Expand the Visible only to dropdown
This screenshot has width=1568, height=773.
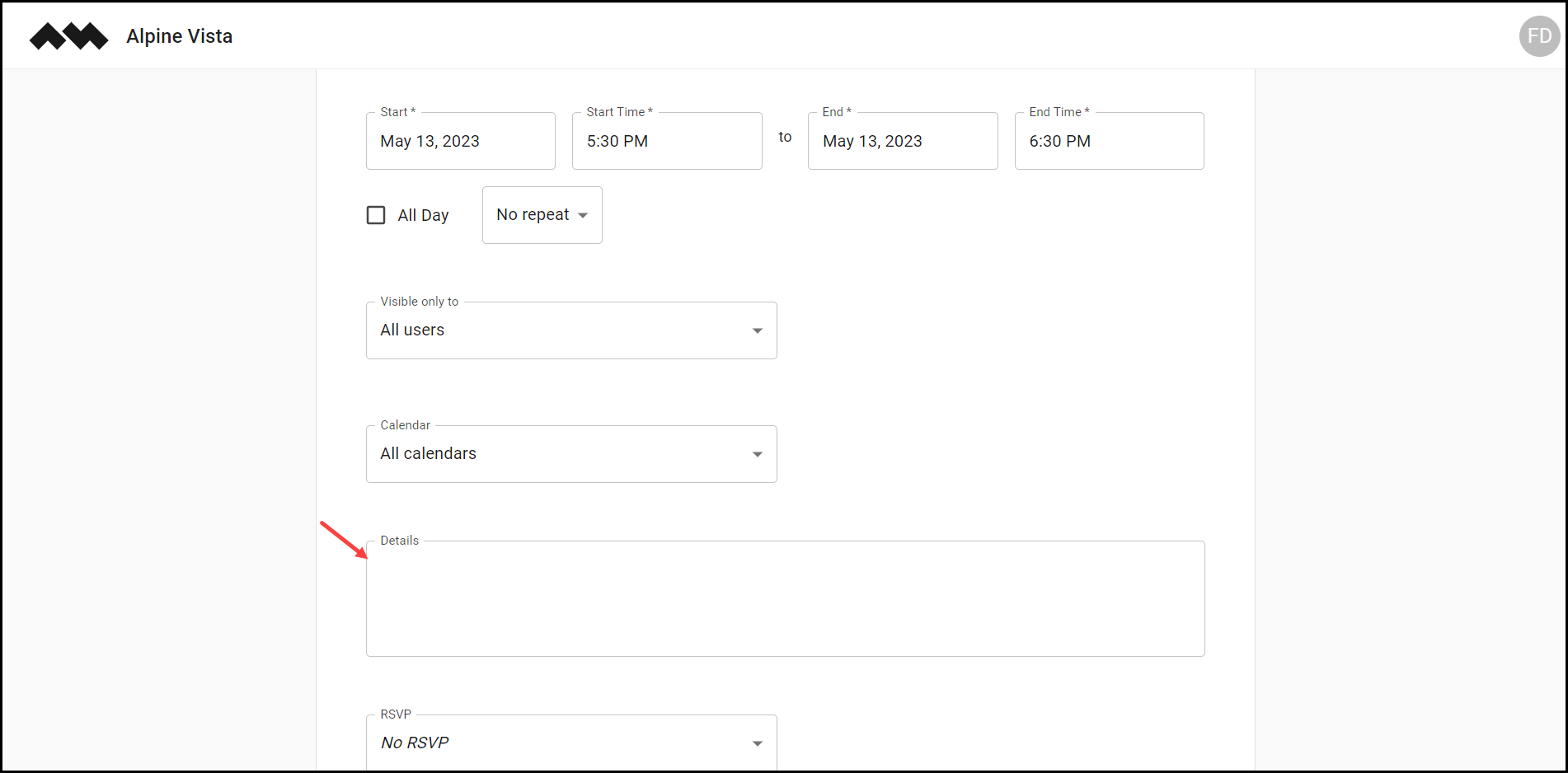[571, 330]
